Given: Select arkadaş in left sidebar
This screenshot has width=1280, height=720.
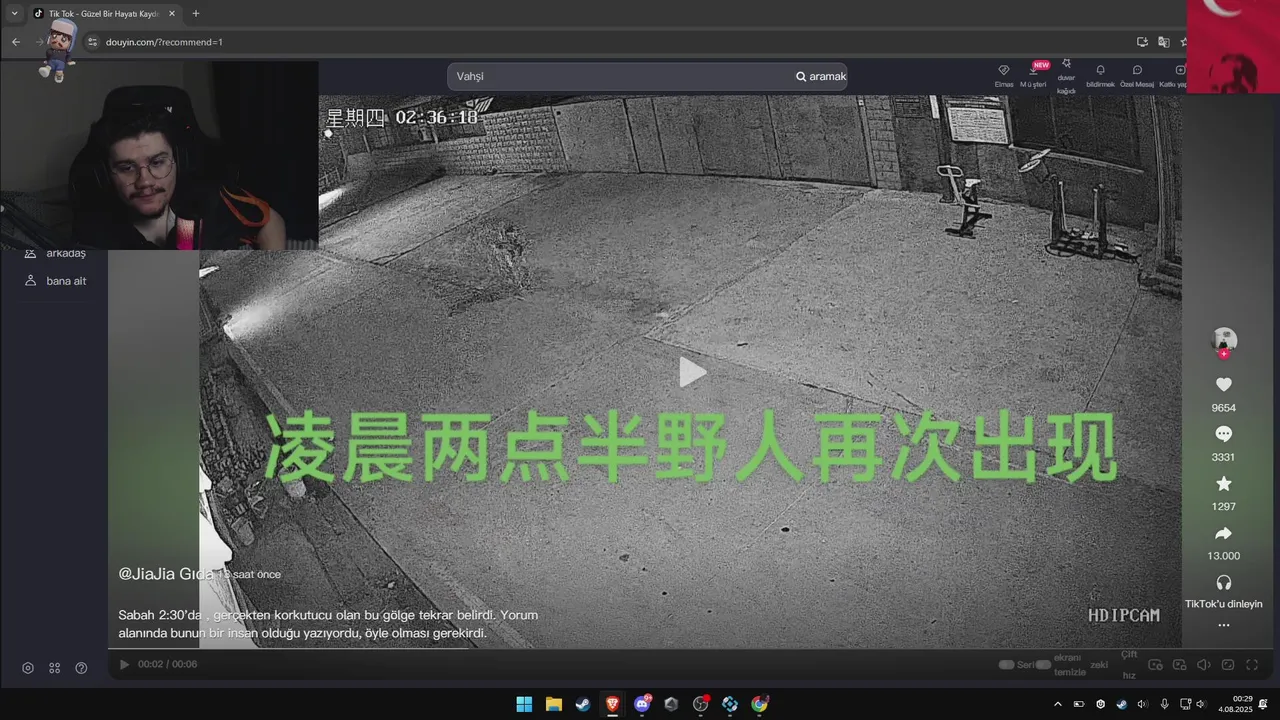Looking at the screenshot, I should pos(56,253).
